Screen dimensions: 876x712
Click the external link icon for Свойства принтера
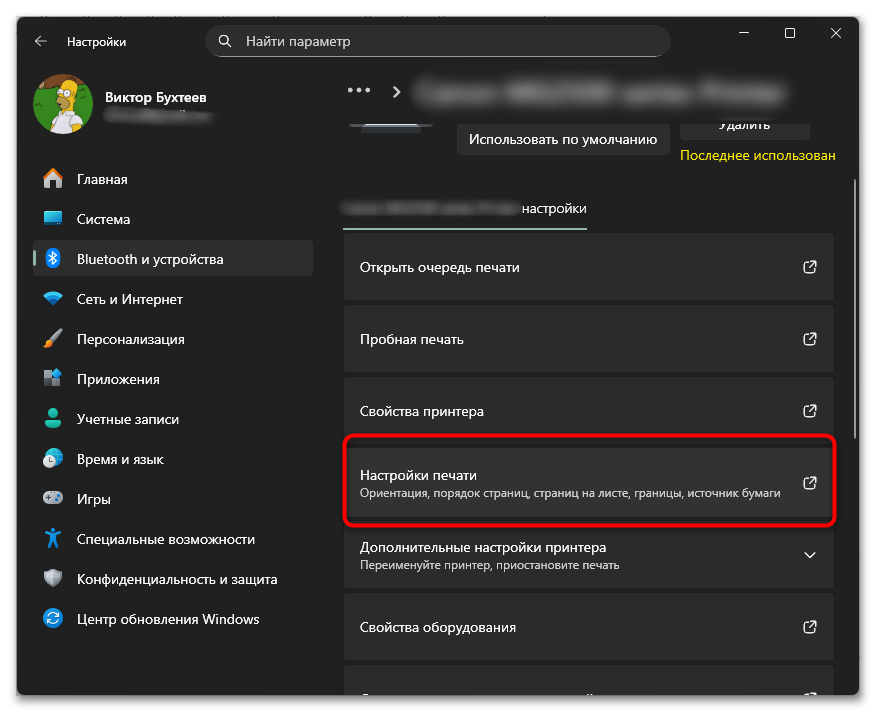pos(809,410)
